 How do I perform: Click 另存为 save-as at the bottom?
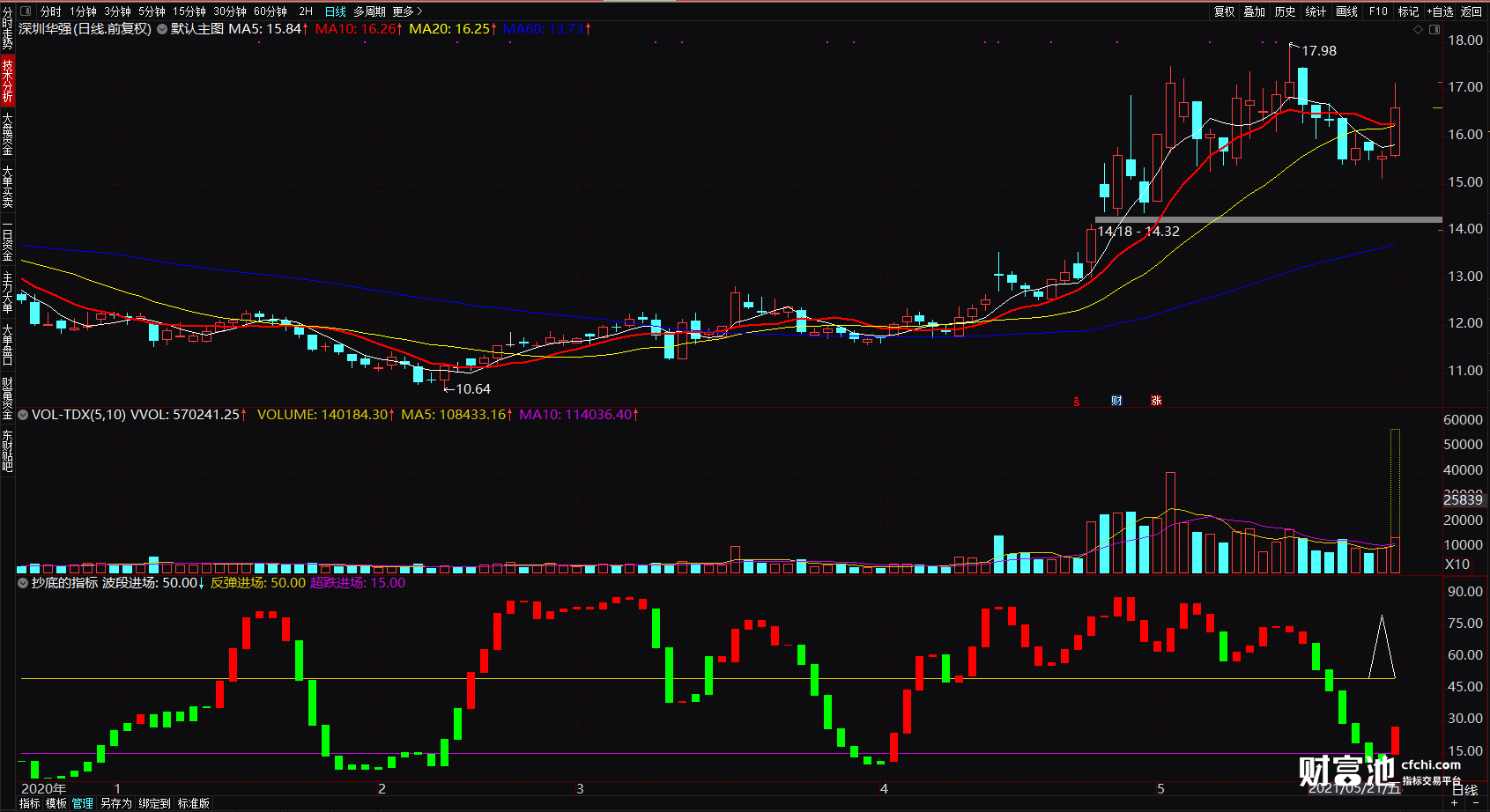[x=115, y=803]
